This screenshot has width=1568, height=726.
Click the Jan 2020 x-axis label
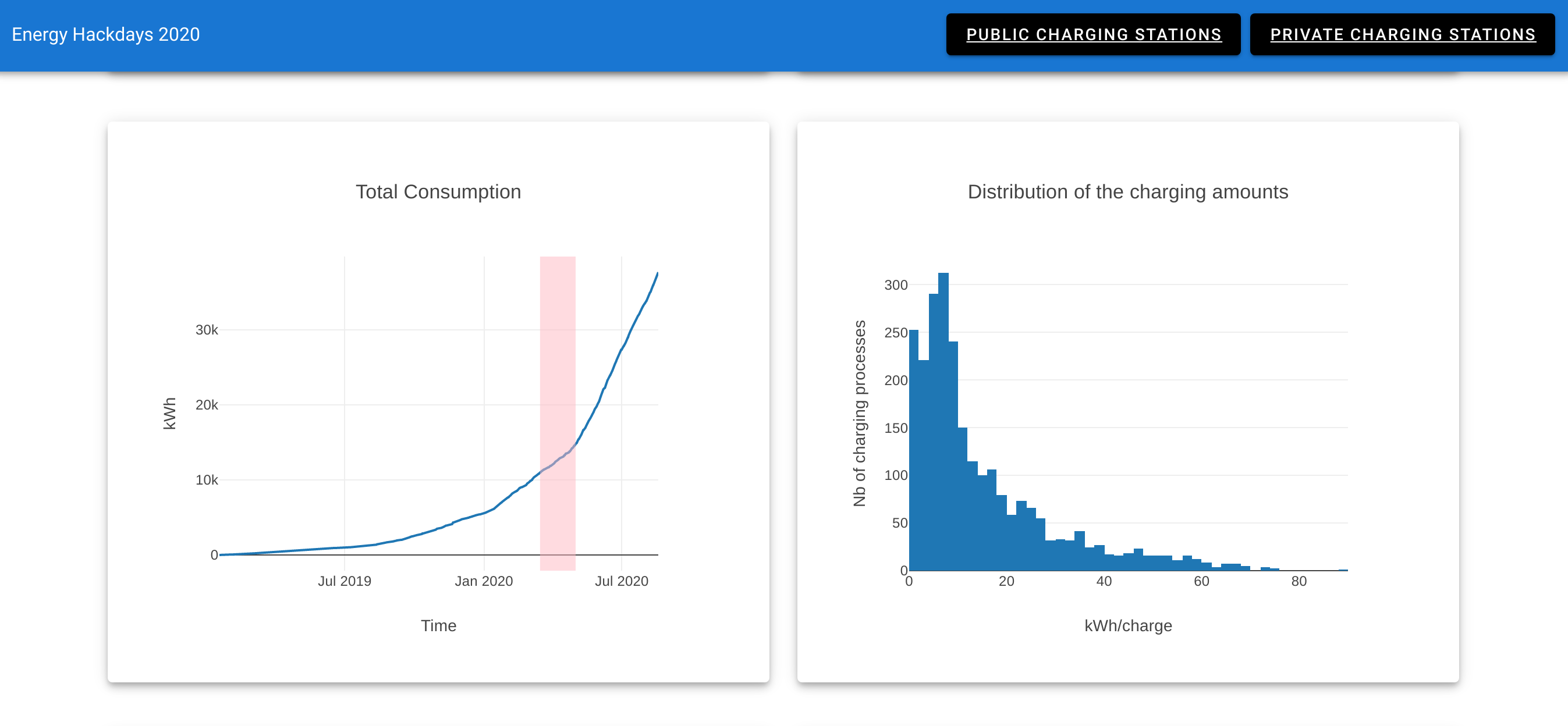coord(483,581)
